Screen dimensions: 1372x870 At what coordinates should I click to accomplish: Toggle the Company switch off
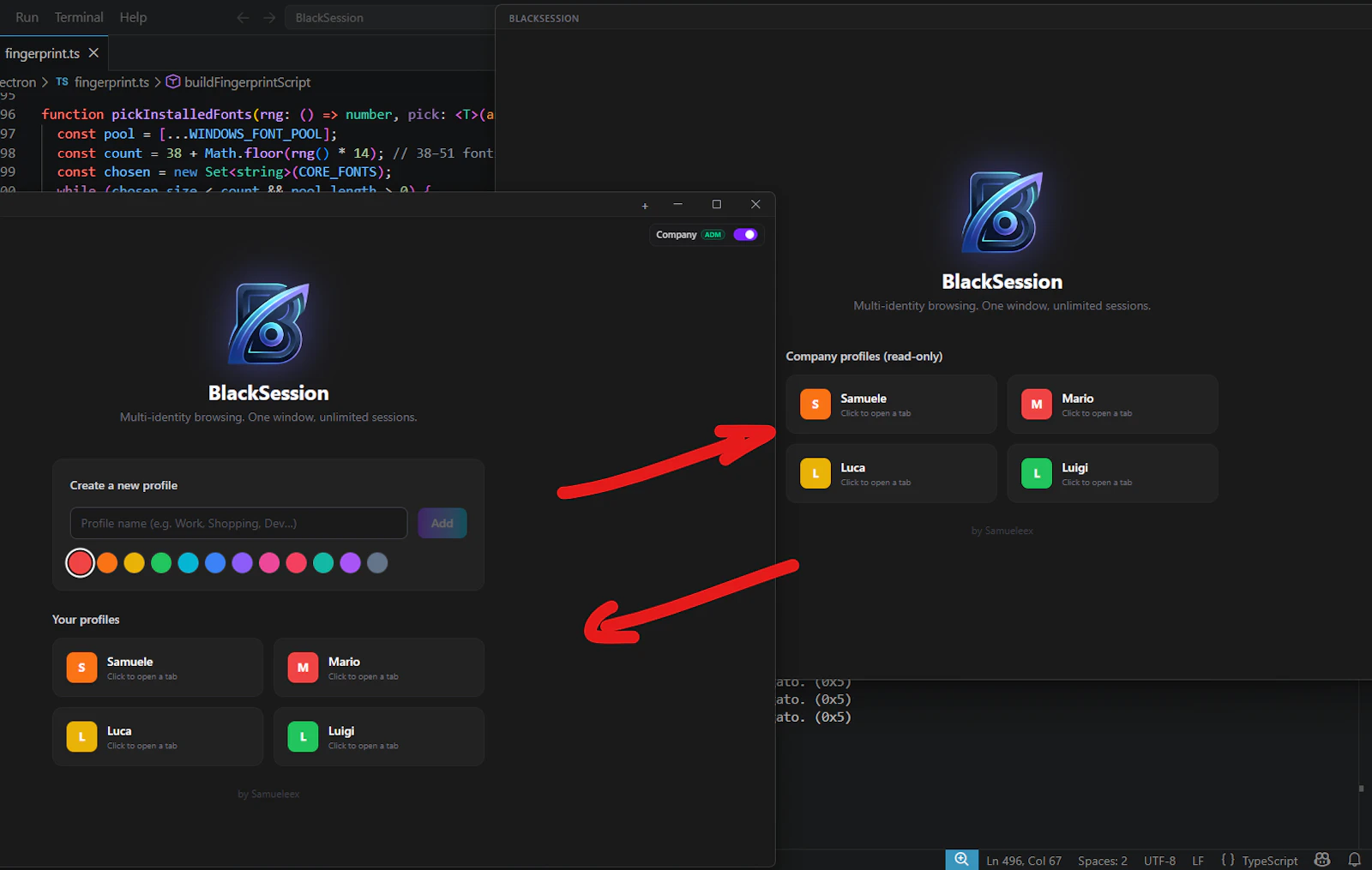[x=745, y=235]
